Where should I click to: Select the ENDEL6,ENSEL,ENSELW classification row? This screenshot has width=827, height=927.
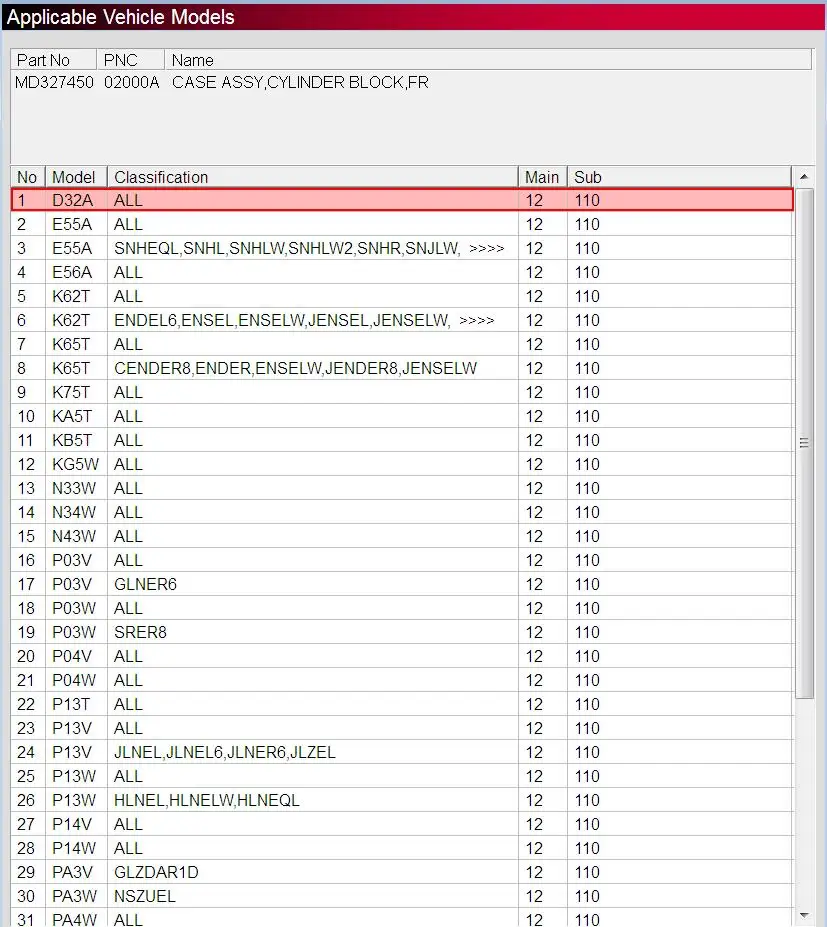(402, 320)
